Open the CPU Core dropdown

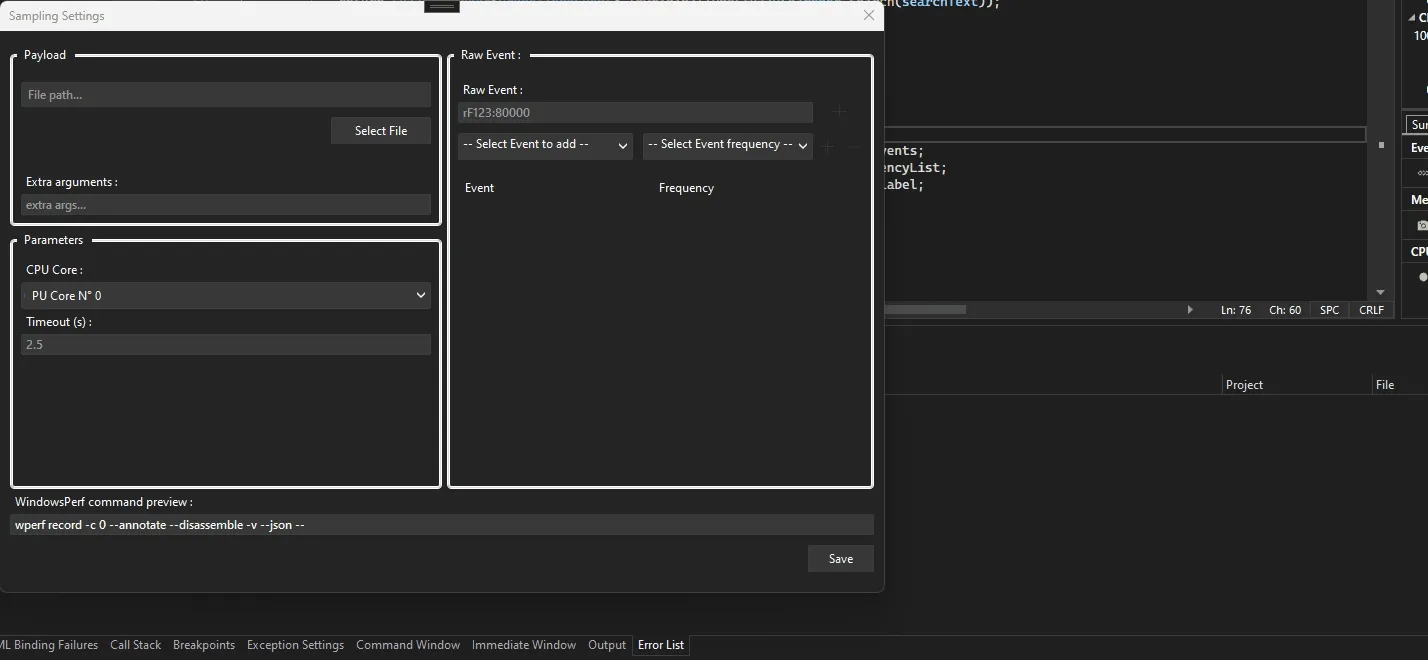pyautogui.click(x=226, y=295)
